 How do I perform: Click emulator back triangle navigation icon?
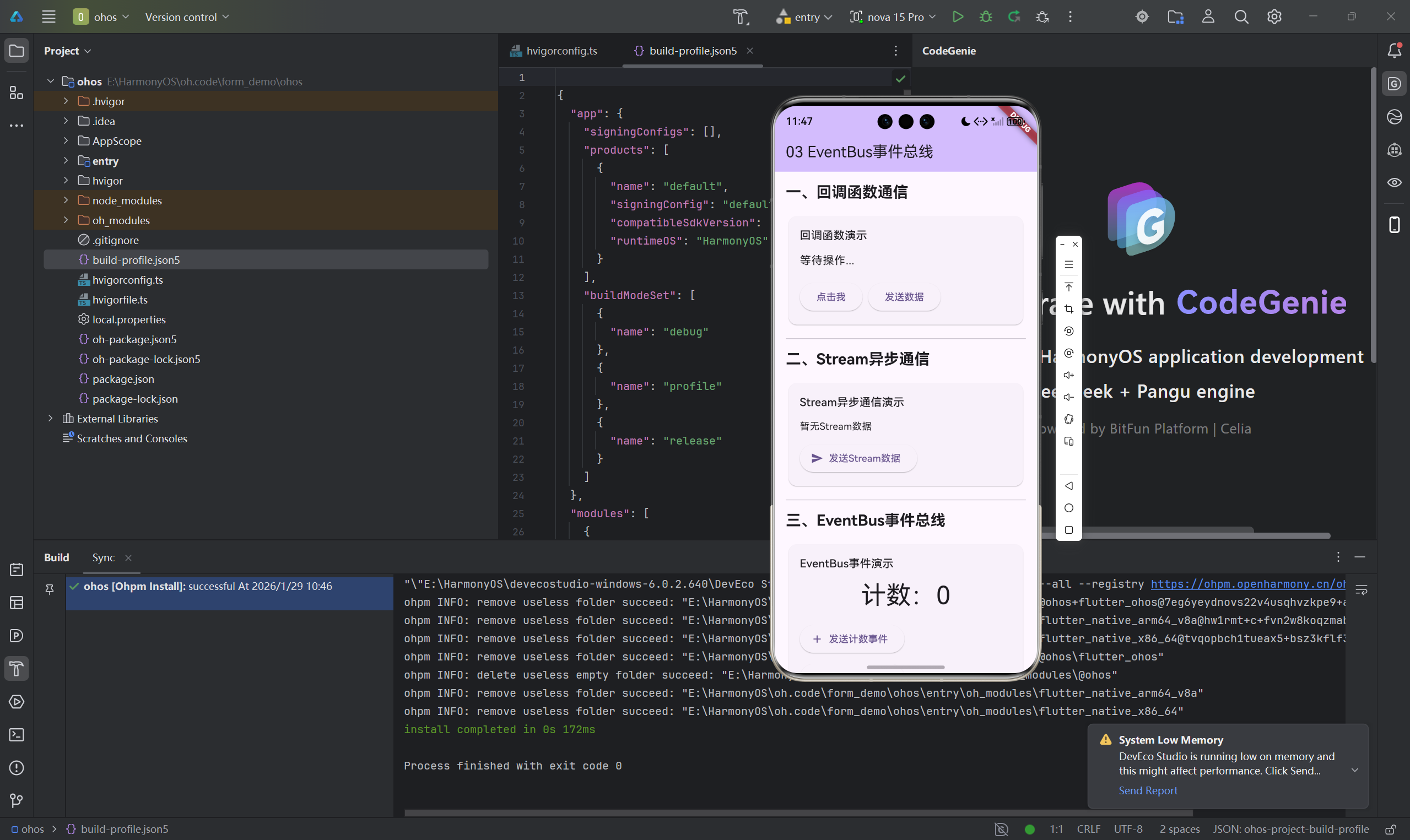(1068, 486)
